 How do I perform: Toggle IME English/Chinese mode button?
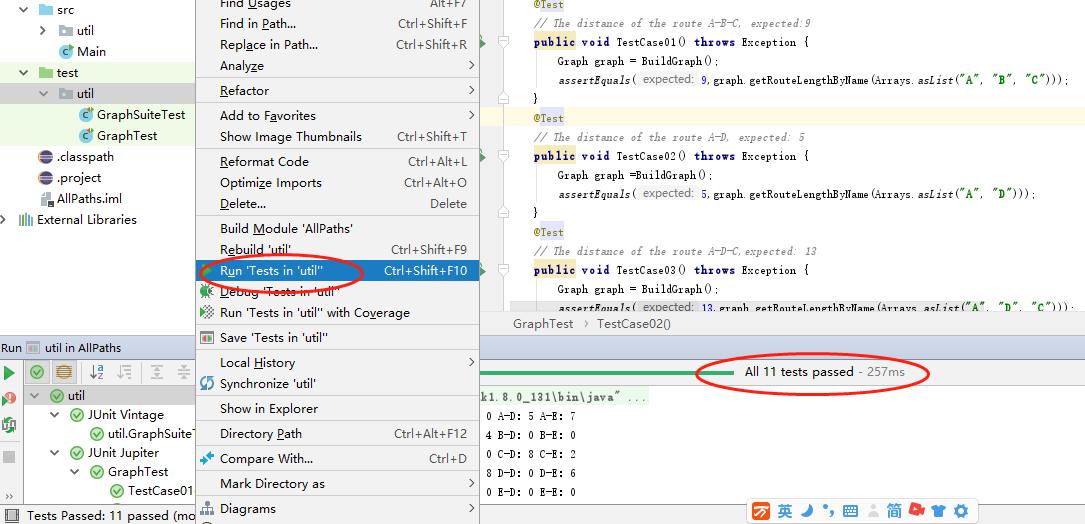coord(785,511)
